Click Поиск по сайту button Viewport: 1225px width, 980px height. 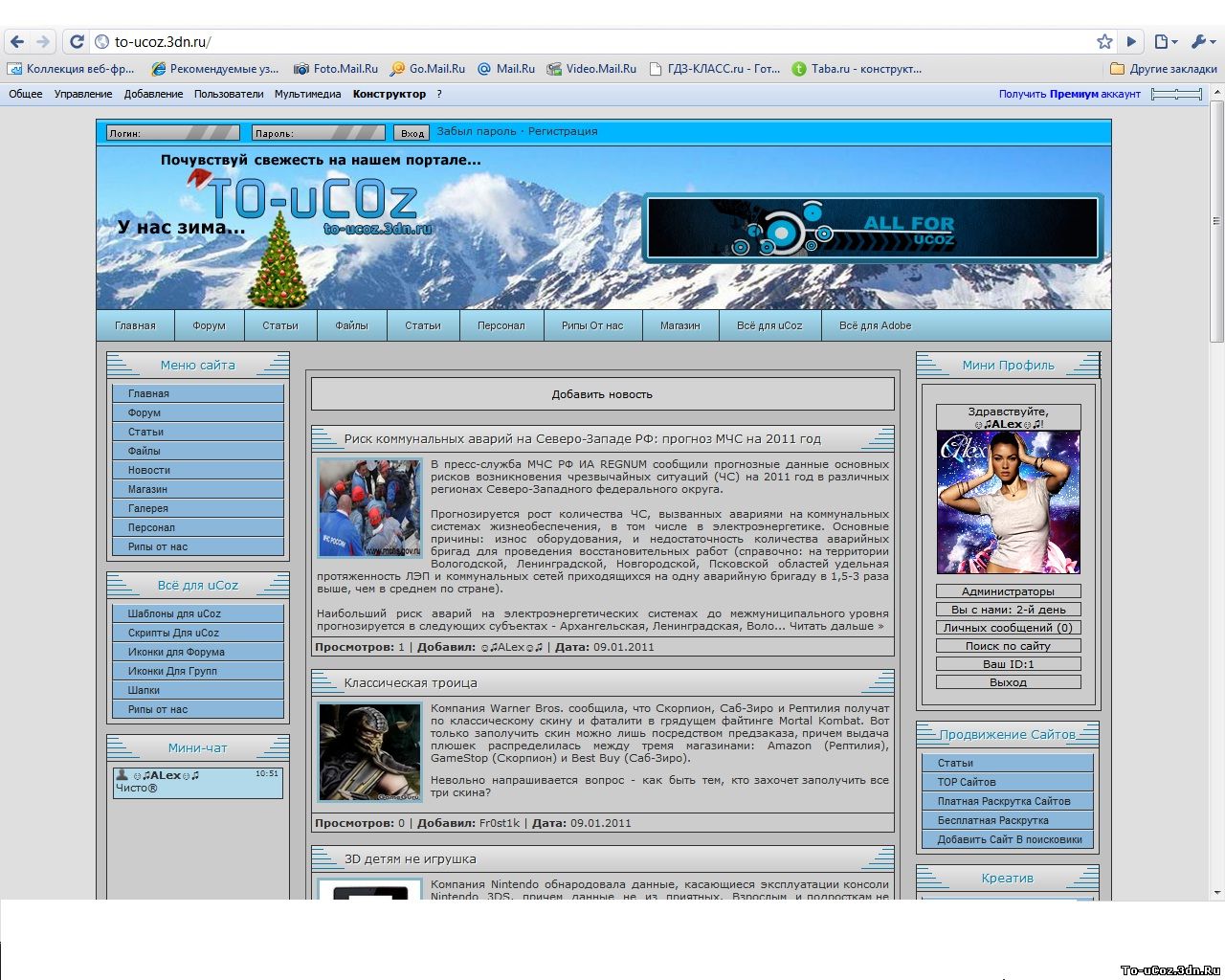(x=1008, y=646)
